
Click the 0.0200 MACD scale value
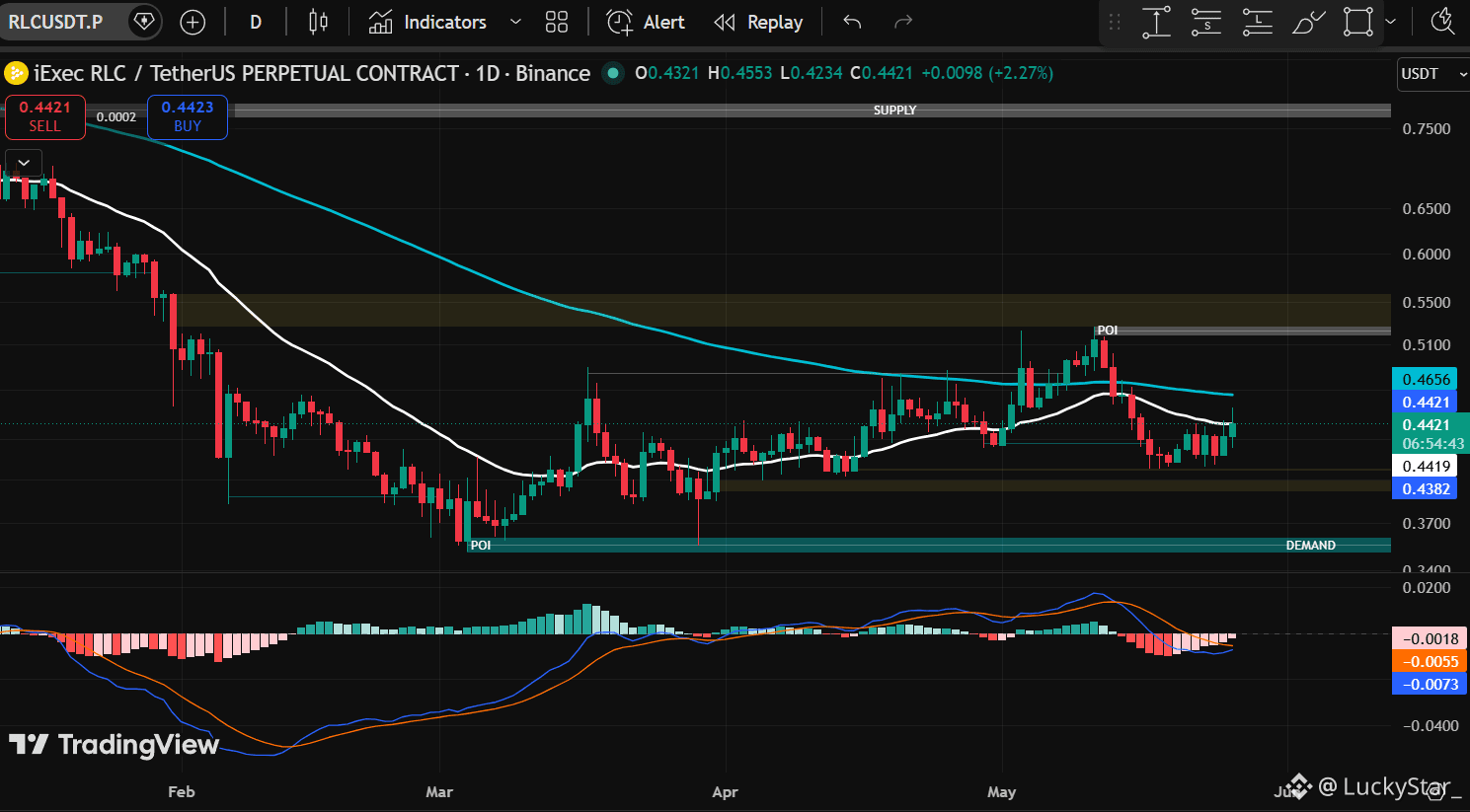pyautogui.click(x=1427, y=588)
